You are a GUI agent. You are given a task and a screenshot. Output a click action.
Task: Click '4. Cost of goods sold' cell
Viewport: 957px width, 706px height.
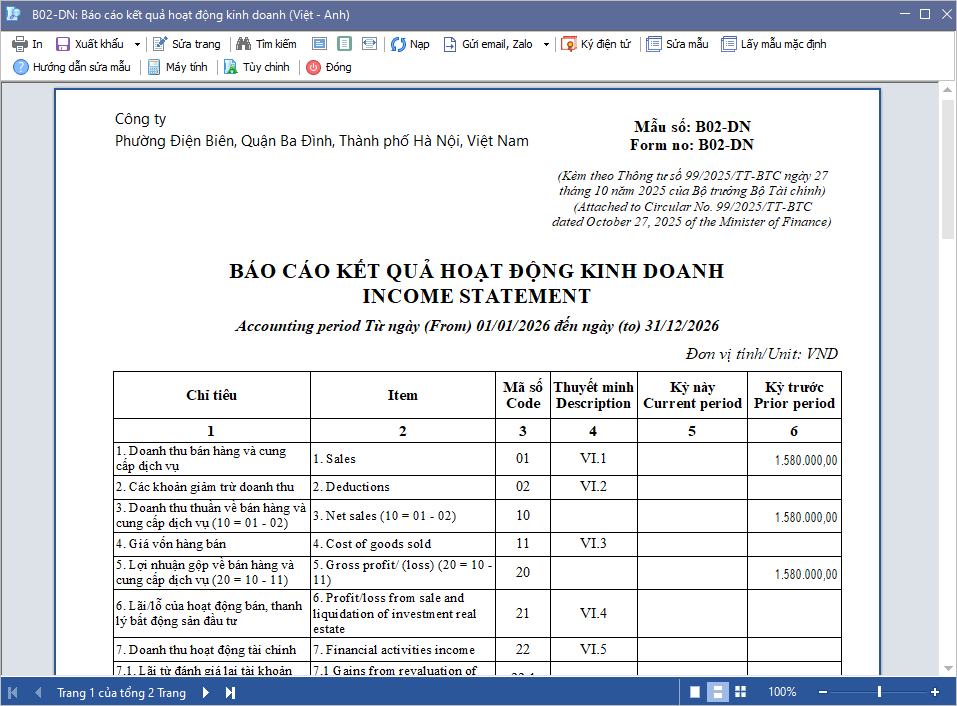(403, 544)
